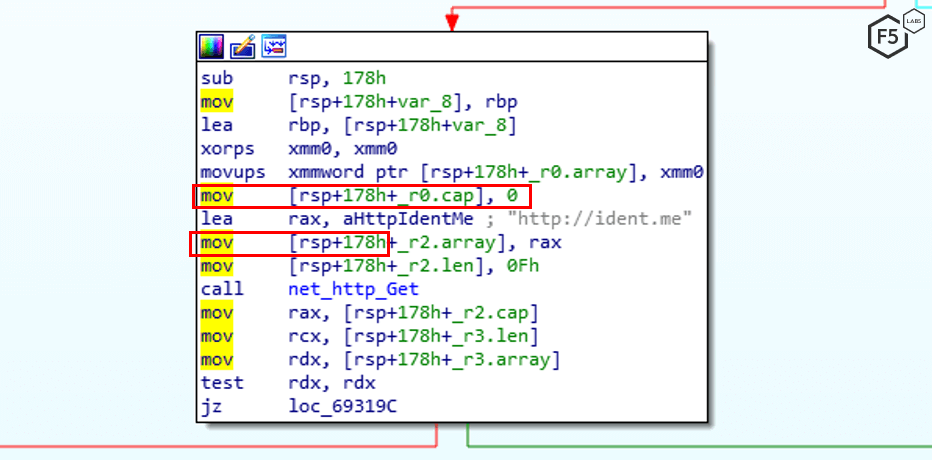Image resolution: width=932 pixels, height=460 pixels.
Task: Click the jz mnemonic
Action: pos(210,407)
